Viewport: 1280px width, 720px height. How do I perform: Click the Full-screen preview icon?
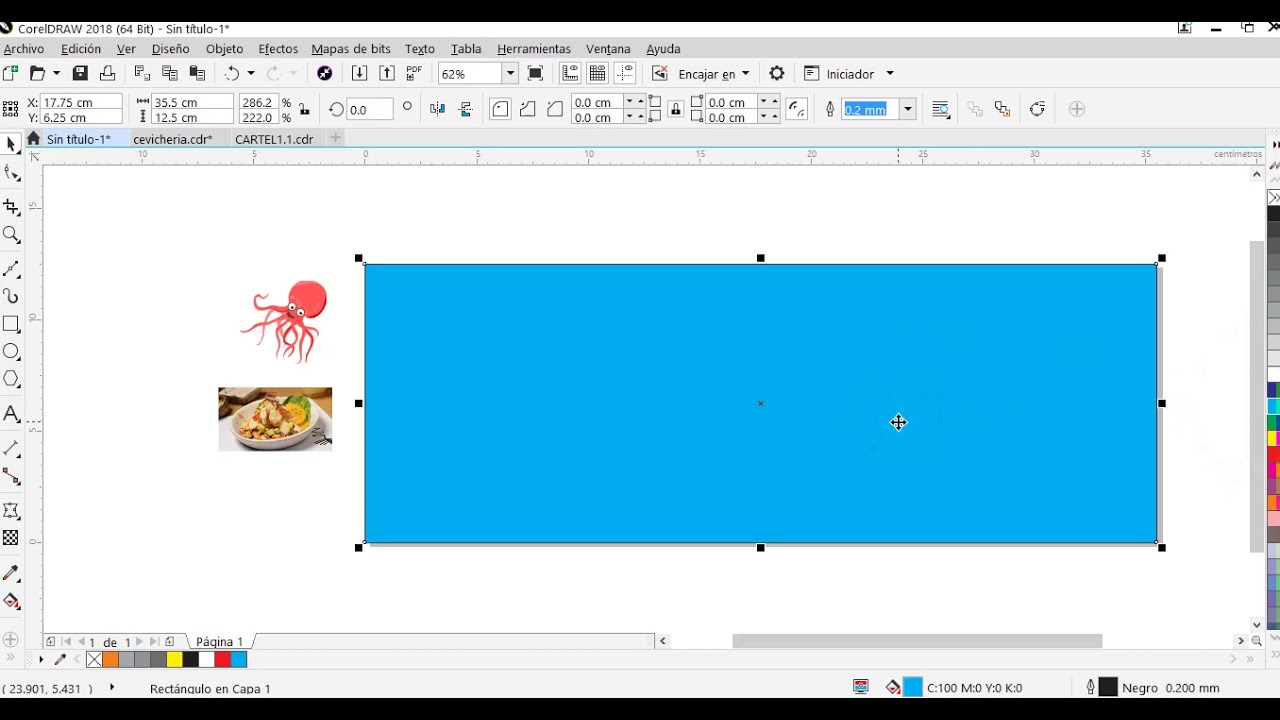[x=535, y=73]
